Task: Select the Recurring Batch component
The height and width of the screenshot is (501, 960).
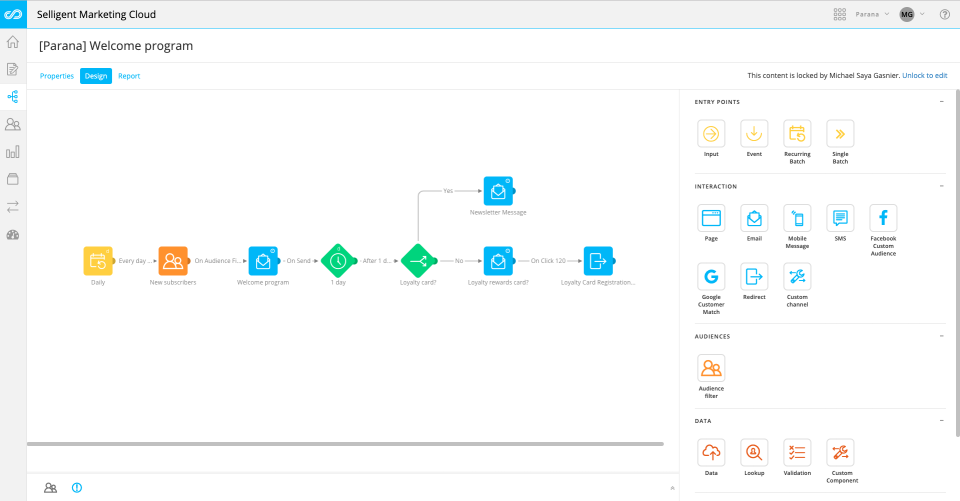Action: (x=797, y=134)
